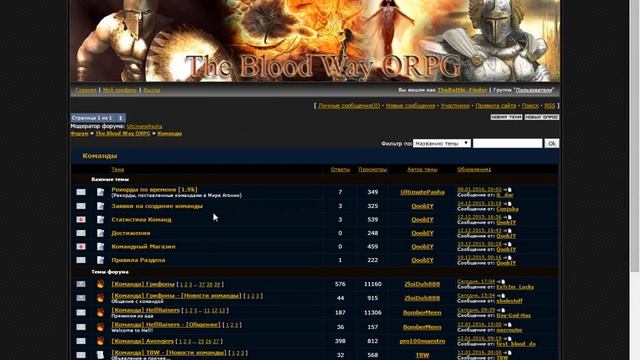The width and height of the screenshot is (640, 360).
Task: Open the Участники link
Action: click(x=455, y=106)
